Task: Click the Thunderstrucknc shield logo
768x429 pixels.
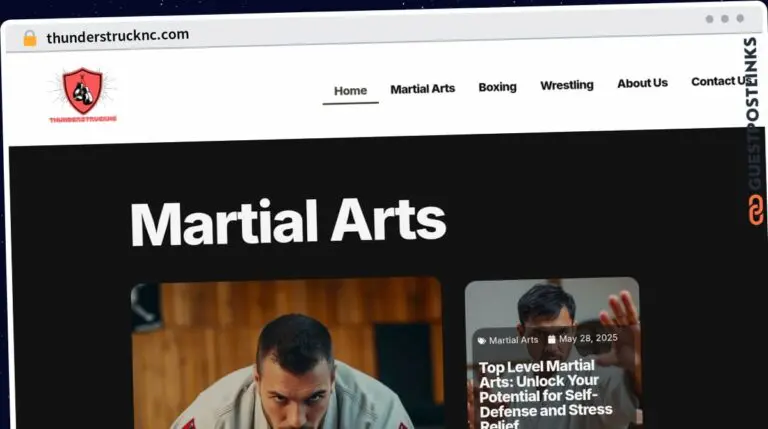Action: pos(83,95)
